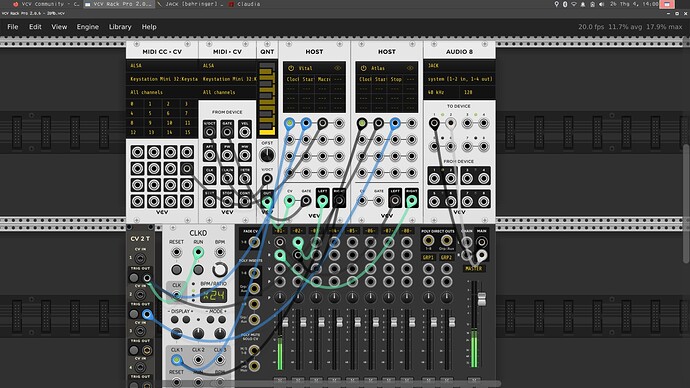Viewport: 690px width, 388px height.
Task: Click mixer channel label -05-
Action: click(x=352, y=231)
